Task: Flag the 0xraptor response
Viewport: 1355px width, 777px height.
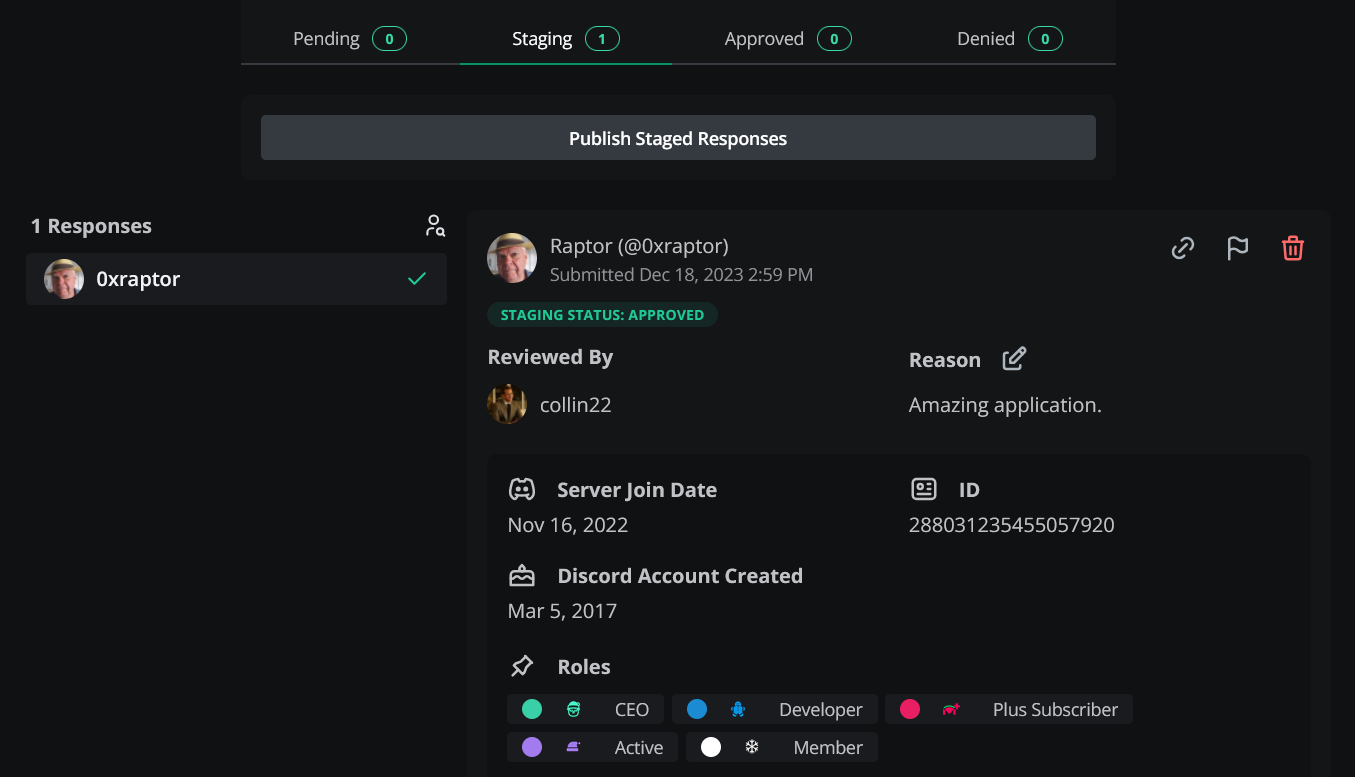Action: tap(1238, 248)
